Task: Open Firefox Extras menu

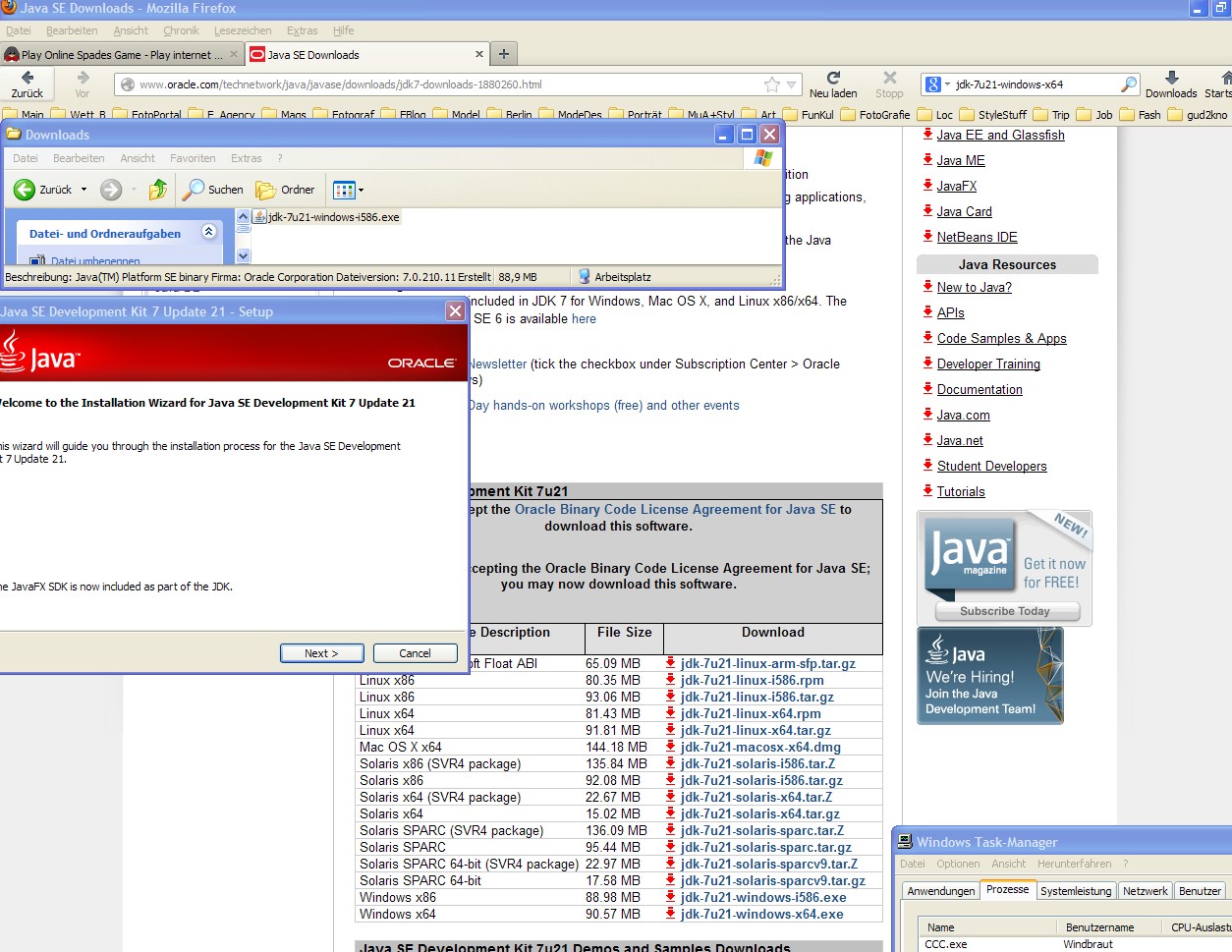Action: tap(303, 30)
